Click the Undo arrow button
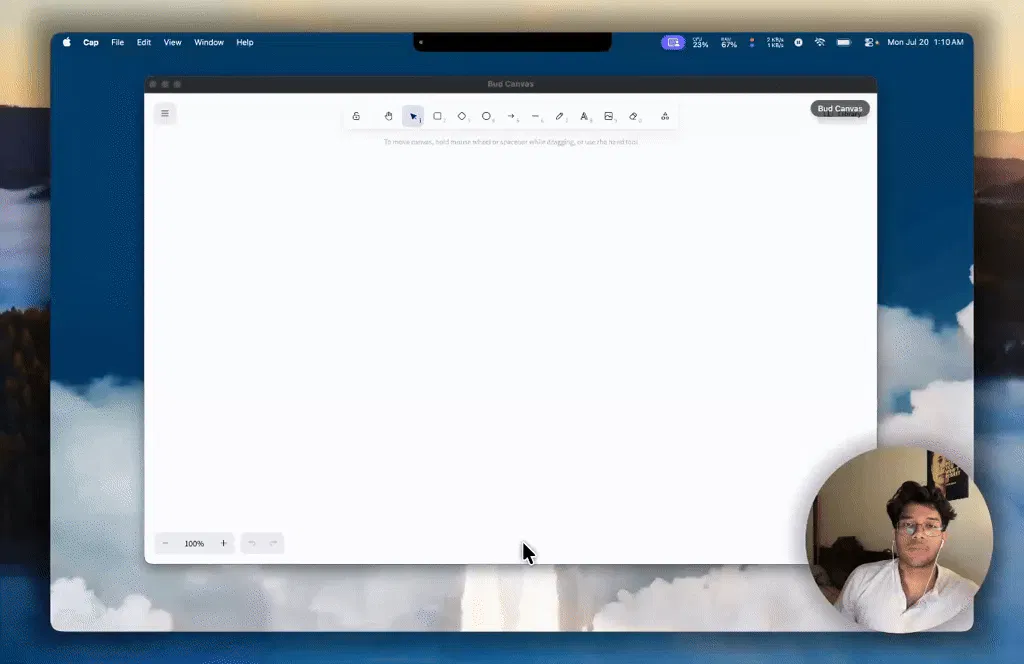 point(251,543)
